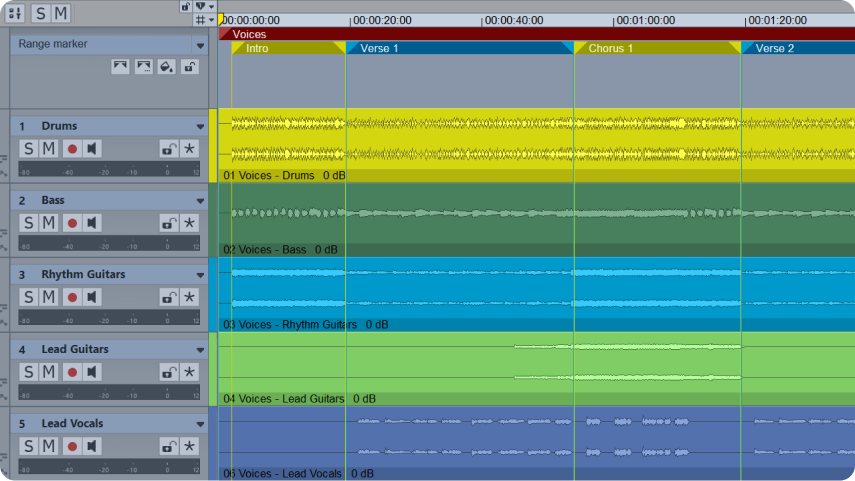Click the first range marker flag icon

[120, 67]
